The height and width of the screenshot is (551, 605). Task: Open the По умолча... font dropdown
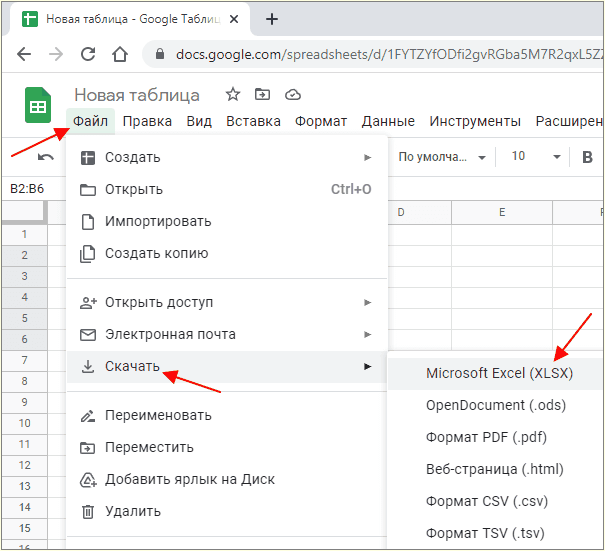pos(442,157)
